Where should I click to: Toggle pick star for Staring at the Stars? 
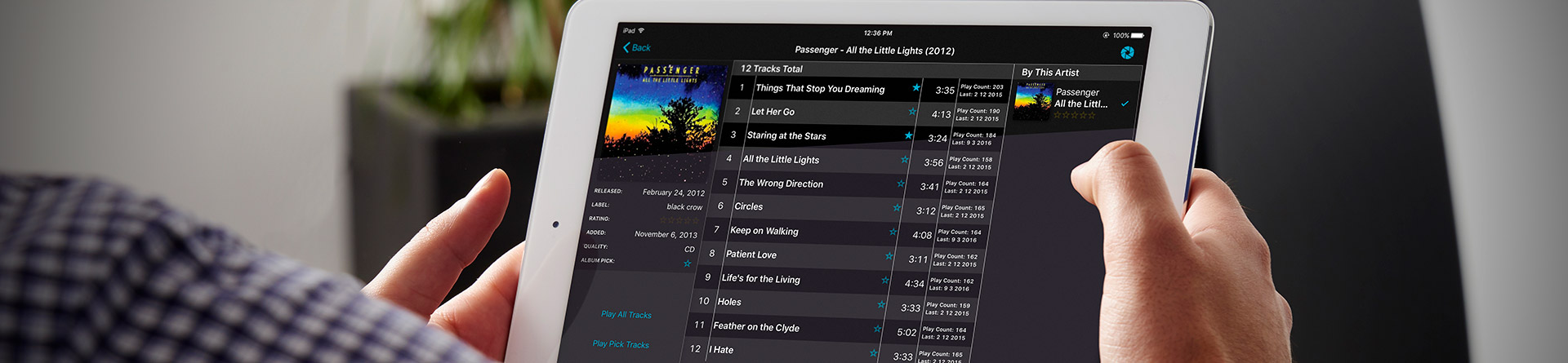click(x=908, y=135)
